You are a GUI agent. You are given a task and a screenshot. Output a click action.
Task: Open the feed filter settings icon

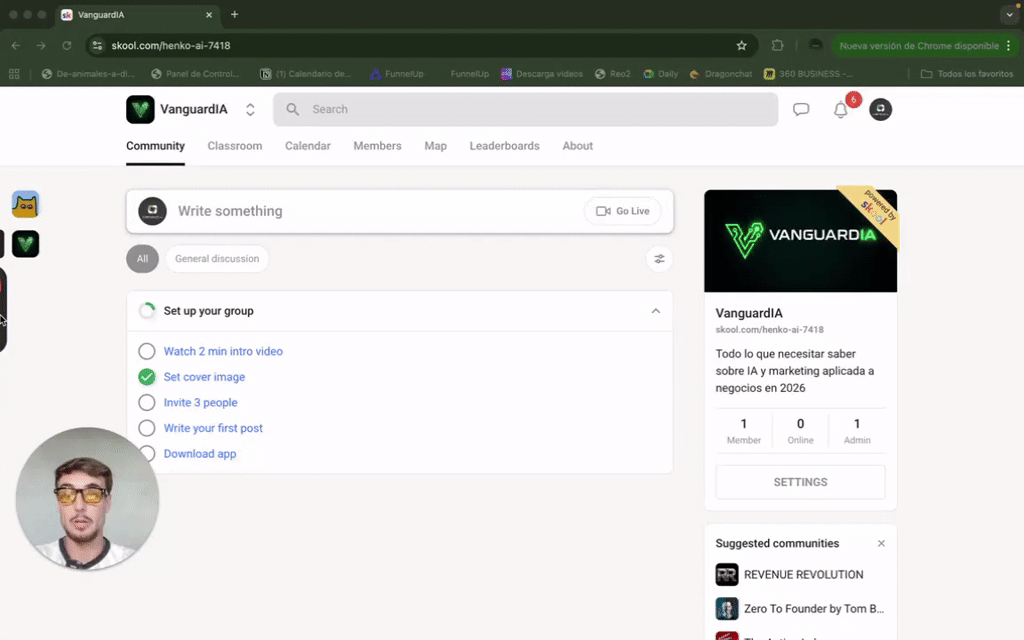(659, 259)
